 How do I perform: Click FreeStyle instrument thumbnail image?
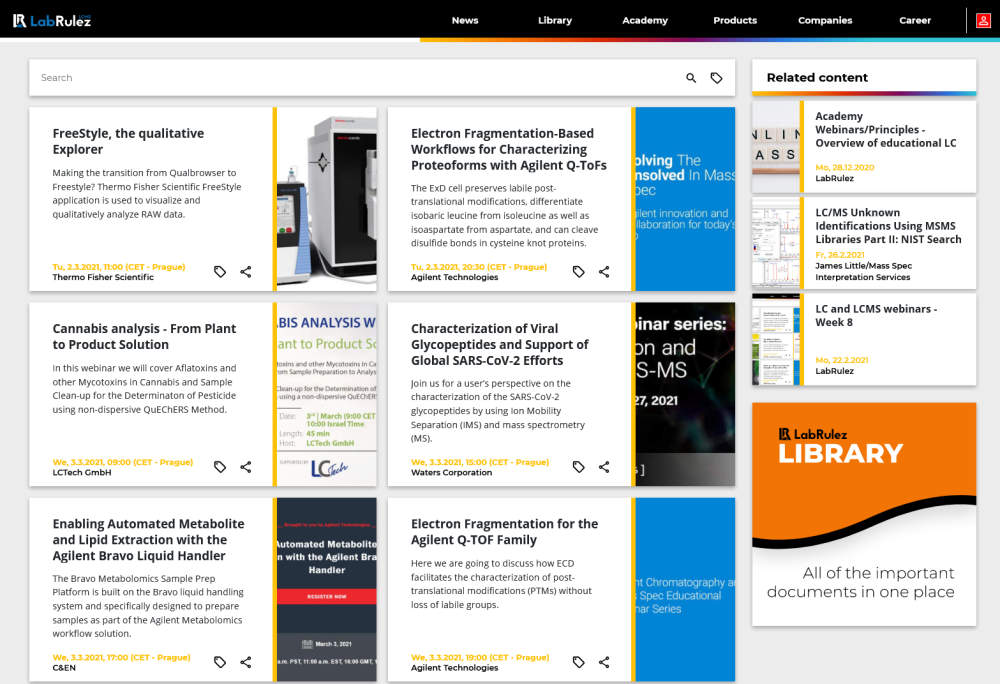tap(327, 199)
